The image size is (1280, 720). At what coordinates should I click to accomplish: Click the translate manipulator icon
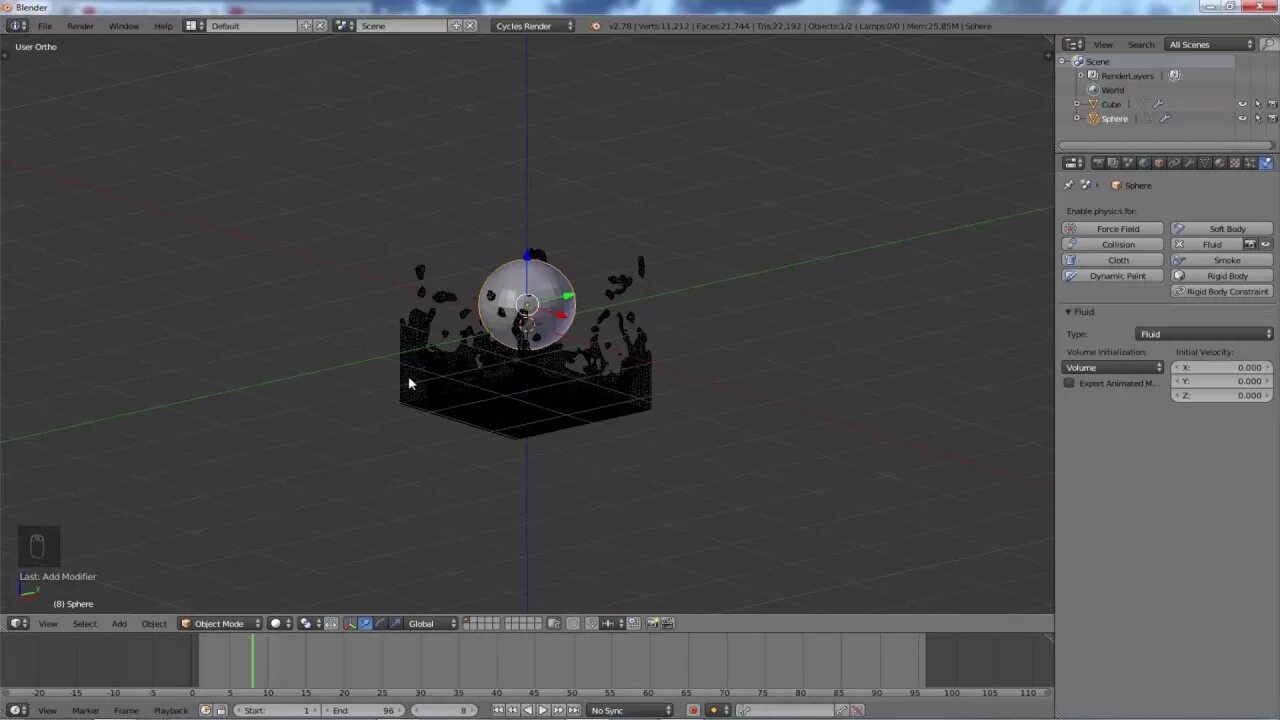click(366, 623)
